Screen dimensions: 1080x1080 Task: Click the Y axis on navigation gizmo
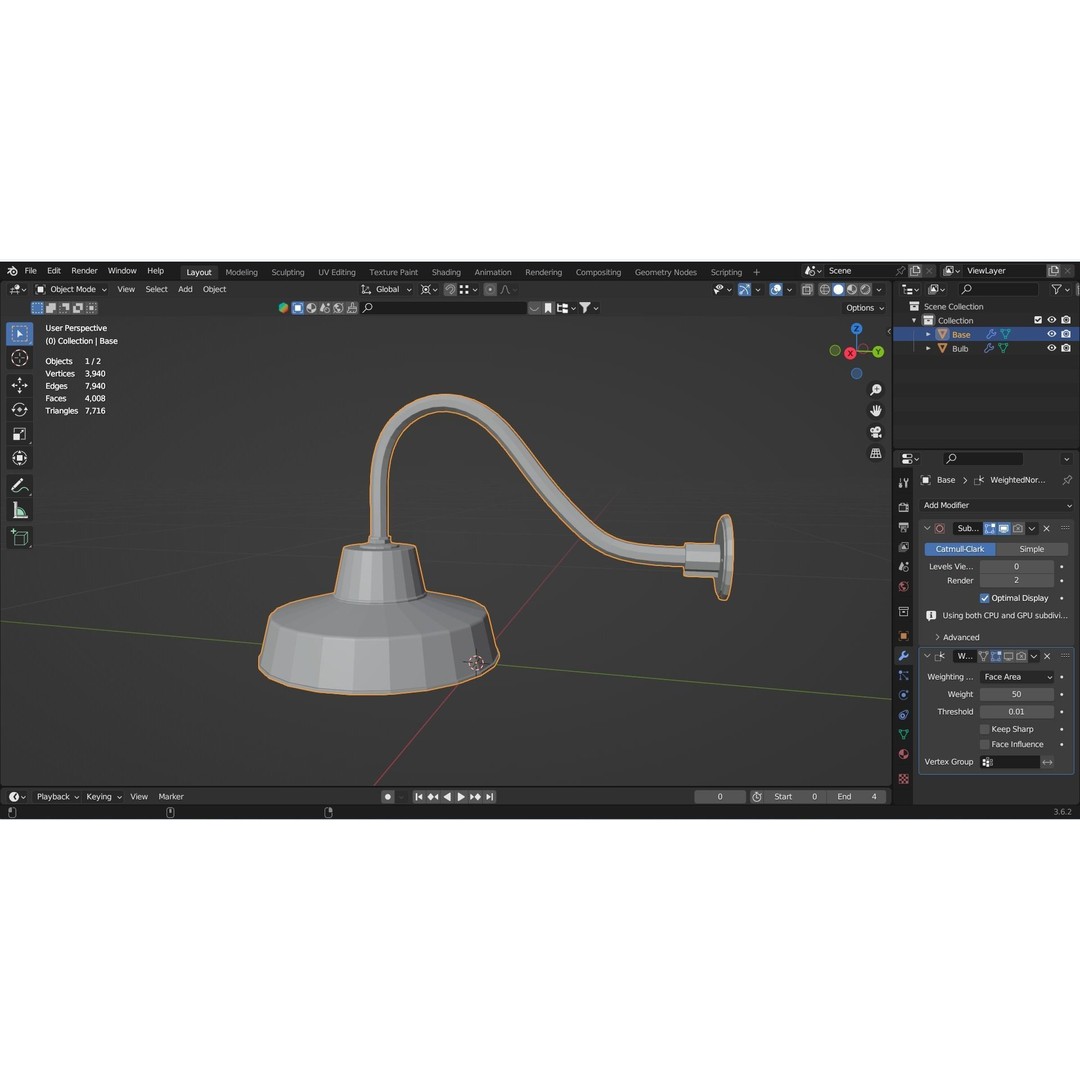point(878,352)
